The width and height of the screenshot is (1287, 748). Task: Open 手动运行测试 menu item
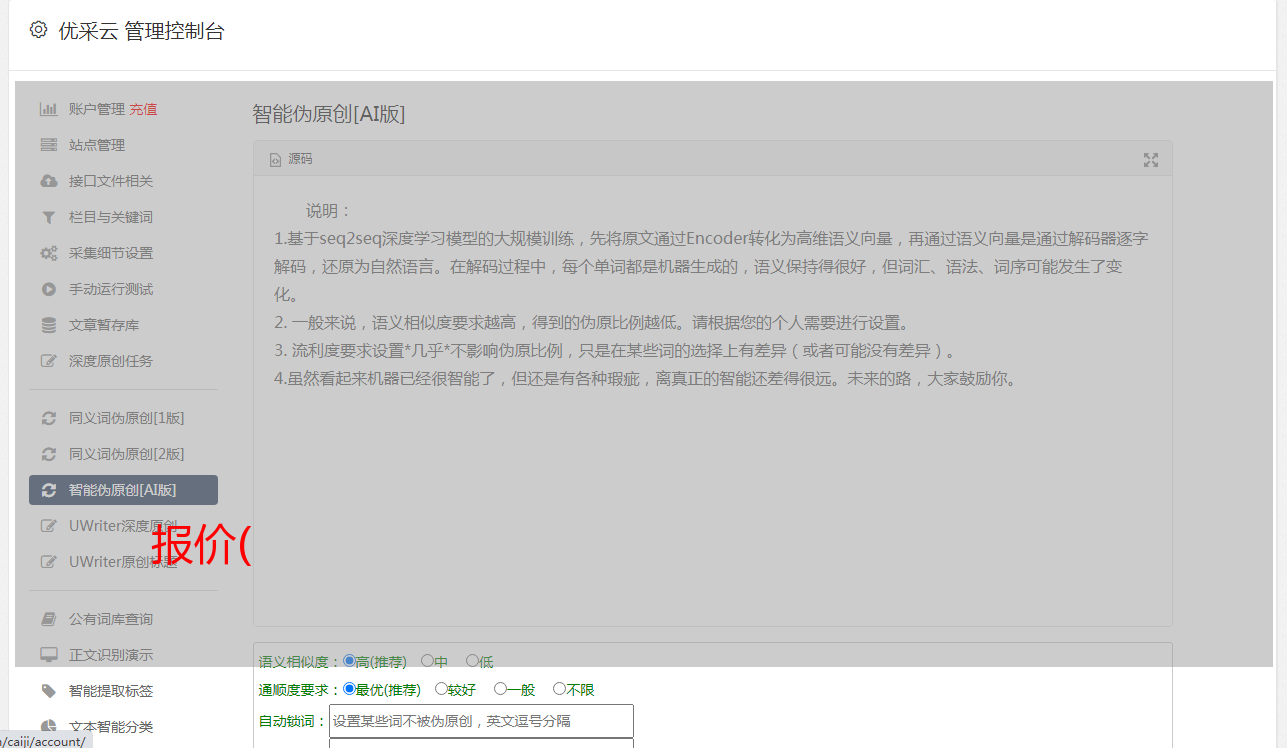(111, 289)
